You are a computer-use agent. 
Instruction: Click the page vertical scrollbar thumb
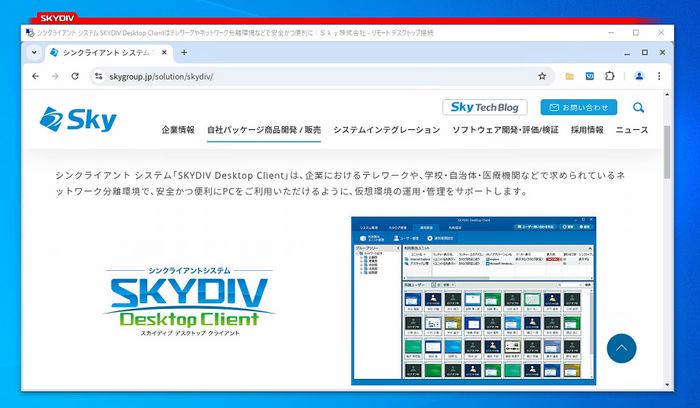(667, 152)
